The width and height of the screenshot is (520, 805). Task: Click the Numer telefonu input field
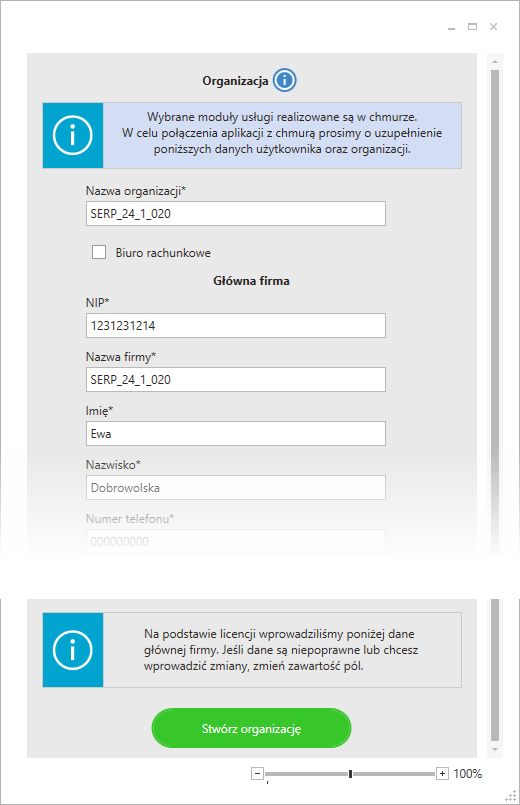coord(236,541)
